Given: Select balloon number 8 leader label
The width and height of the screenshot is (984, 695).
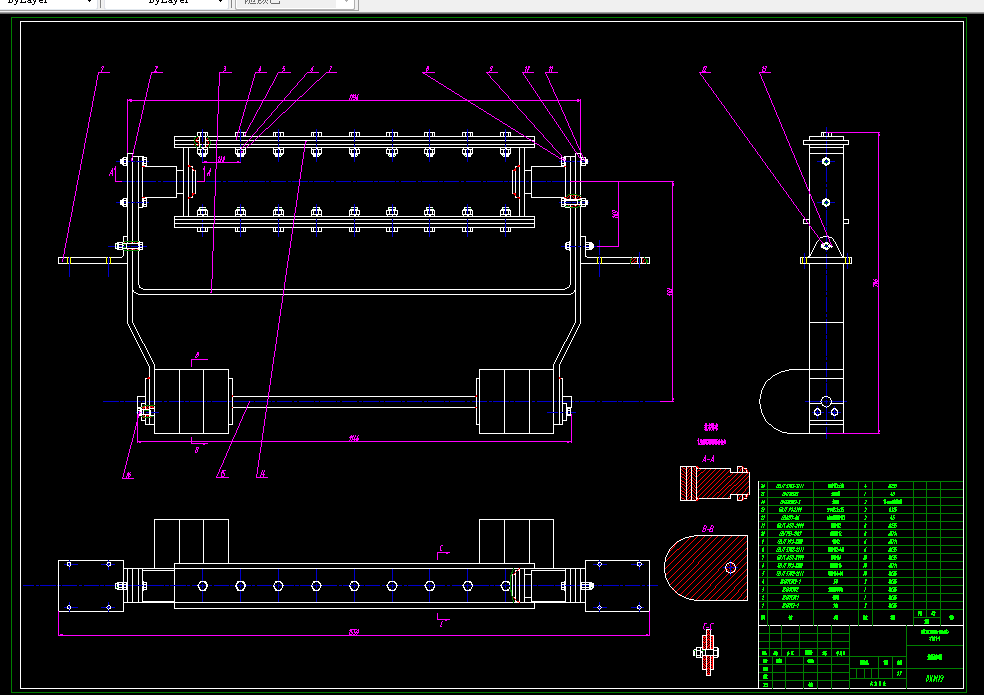Looking at the screenshot, I should pos(427,69).
